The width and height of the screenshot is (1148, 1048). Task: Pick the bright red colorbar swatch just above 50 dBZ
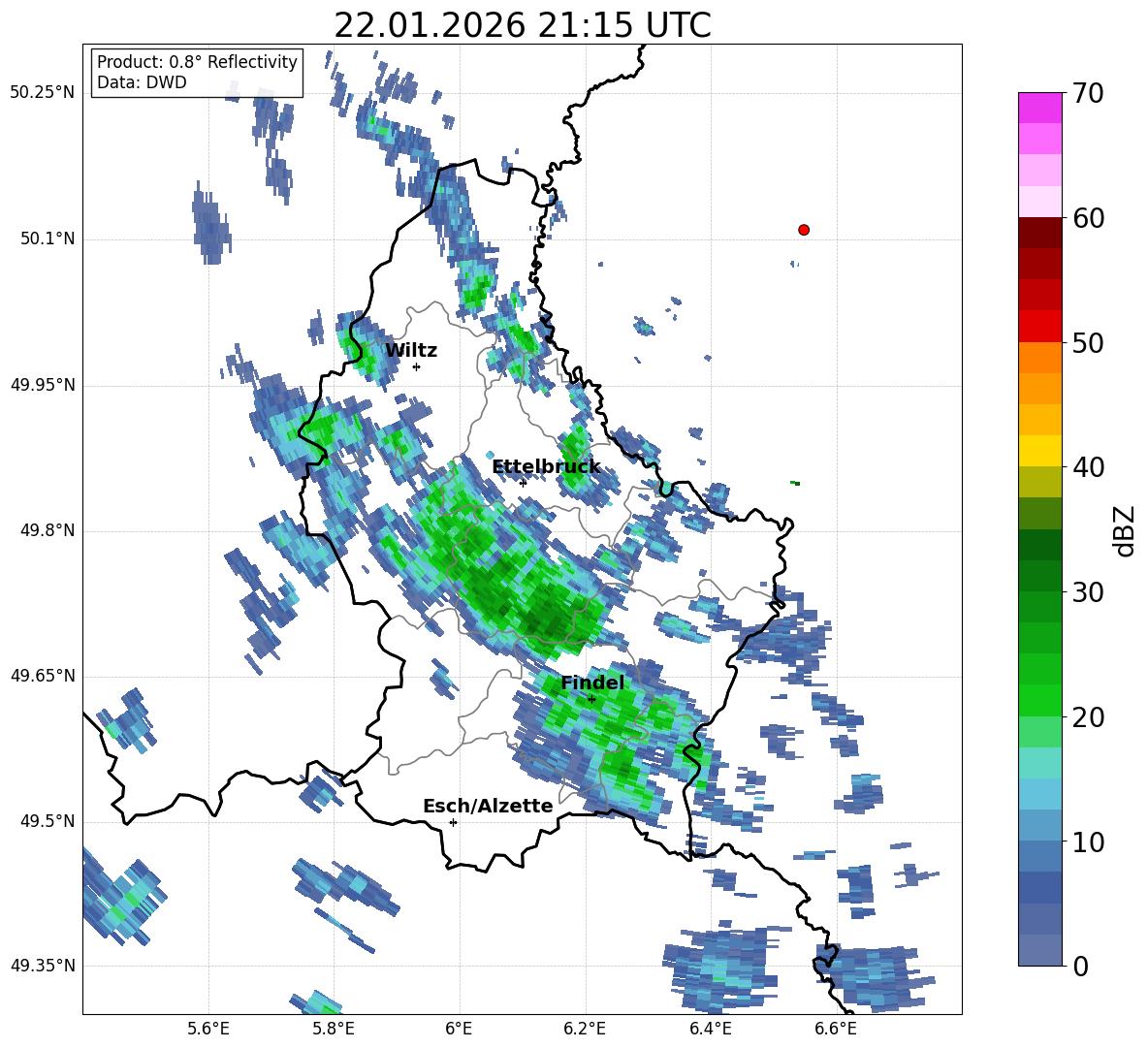click(1039, 327)
